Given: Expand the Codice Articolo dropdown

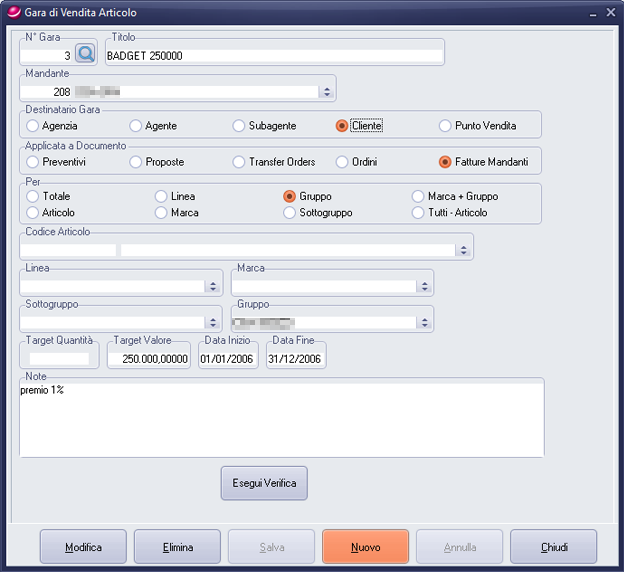Looking at the screenshot, I should 463,250.
